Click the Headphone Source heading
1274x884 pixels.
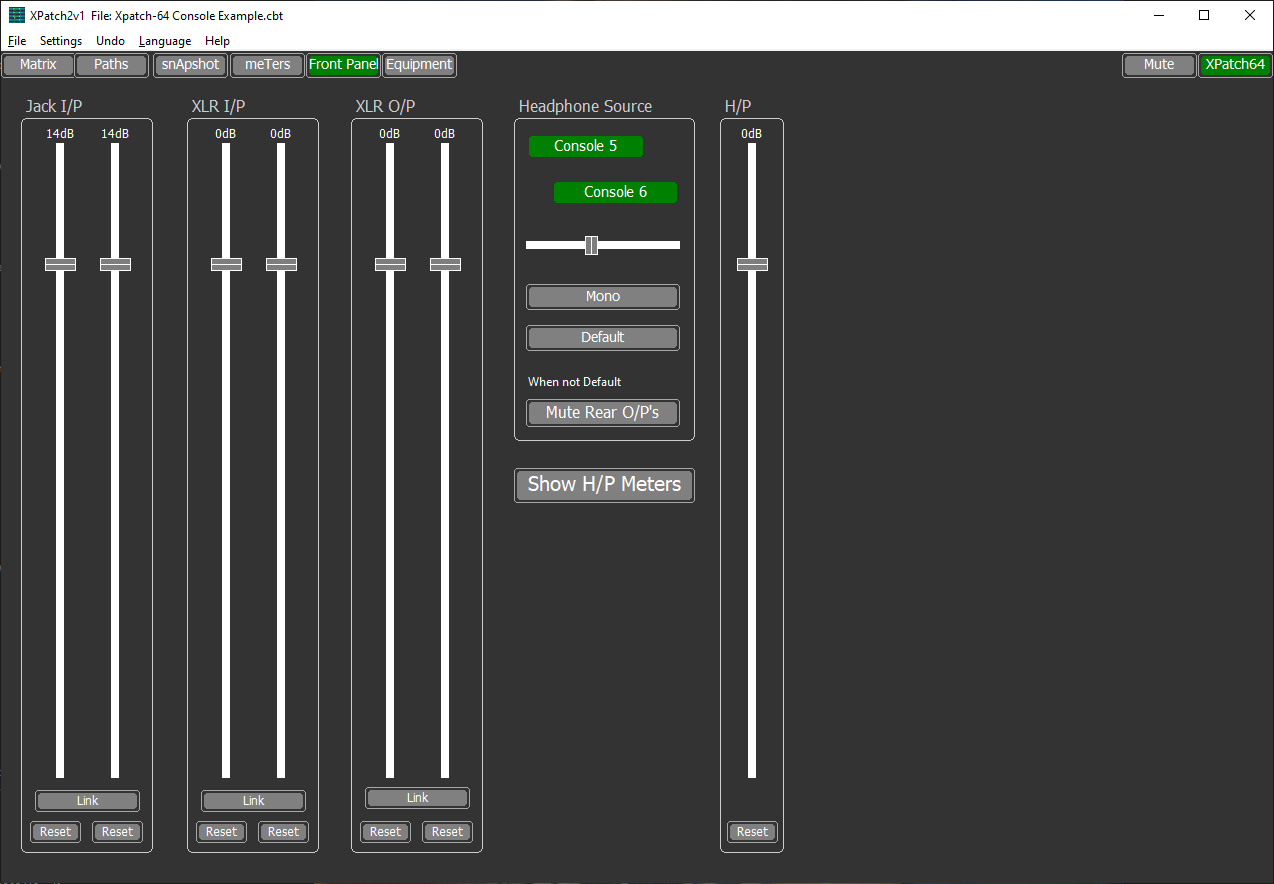pyautogui.click(x=585, y=106)
